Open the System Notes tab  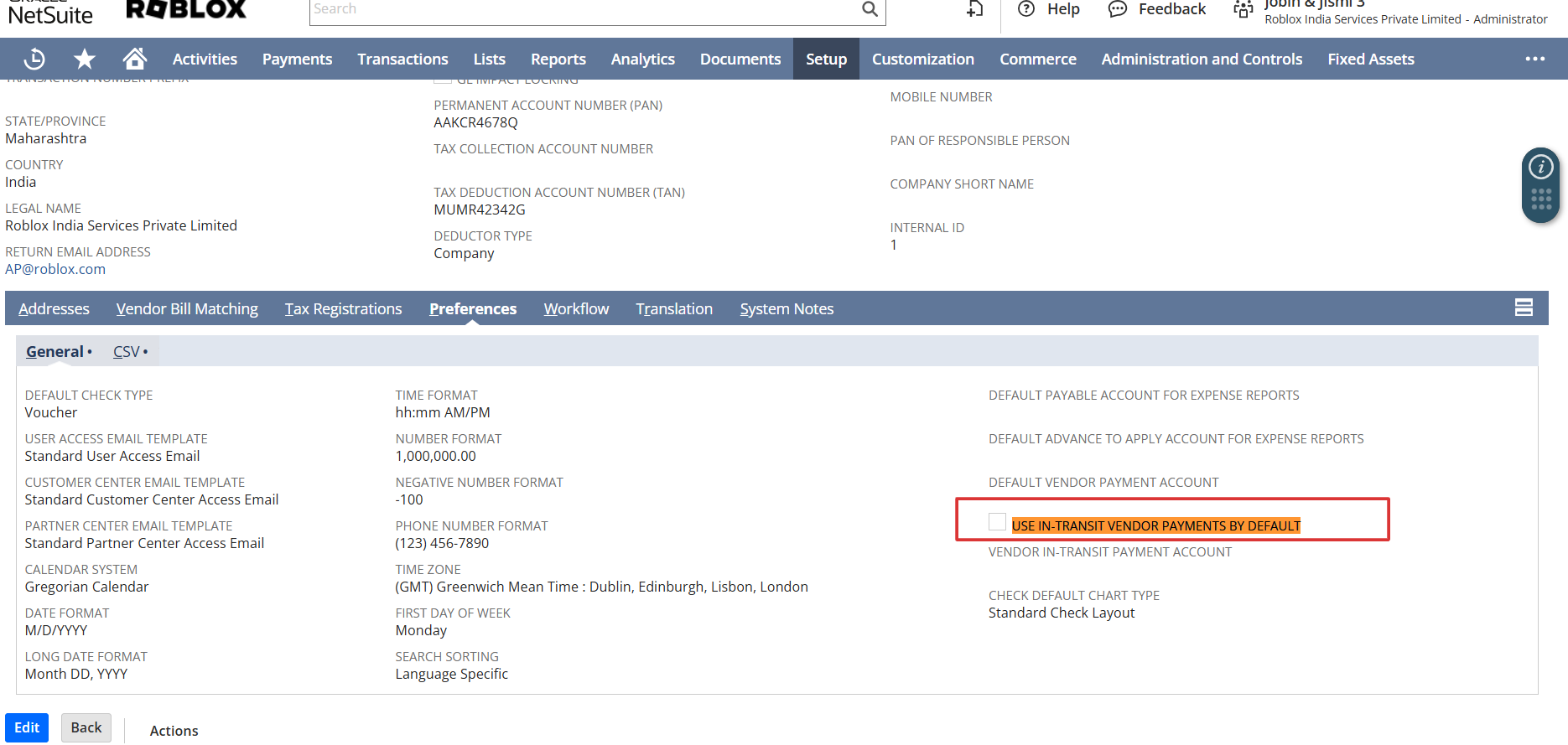(x=786, y=309)
